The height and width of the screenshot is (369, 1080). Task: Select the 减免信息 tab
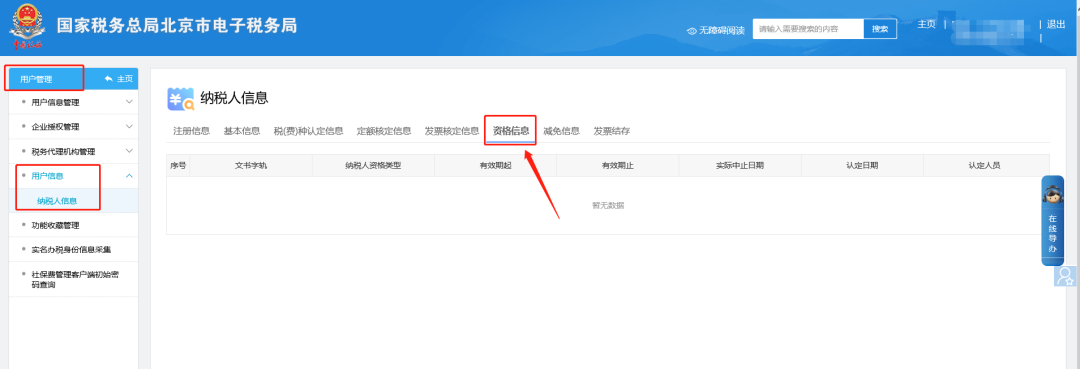coord(561,131)
